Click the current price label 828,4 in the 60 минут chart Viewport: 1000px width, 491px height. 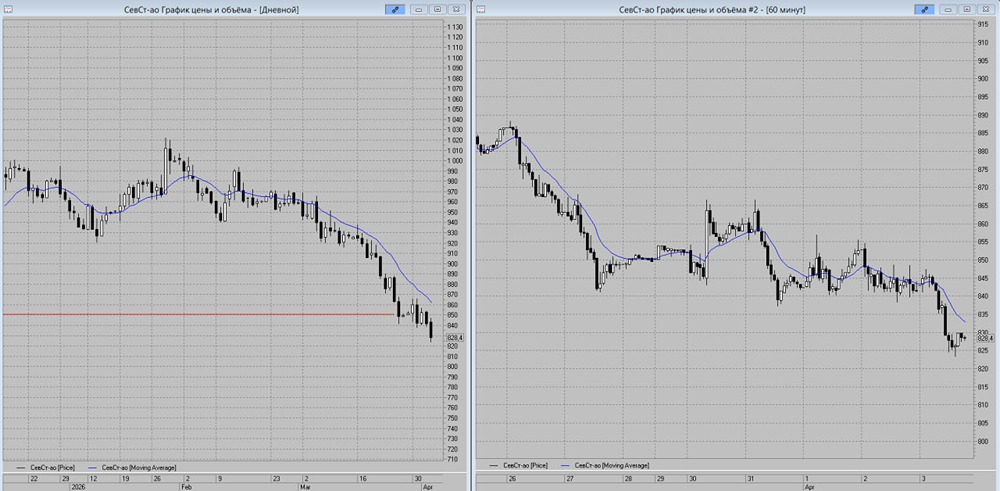point(987,339)
